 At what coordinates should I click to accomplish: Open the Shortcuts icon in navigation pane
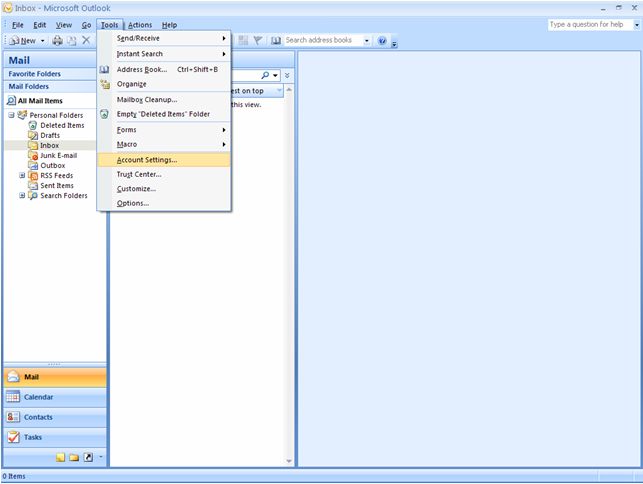click(87, 457)
